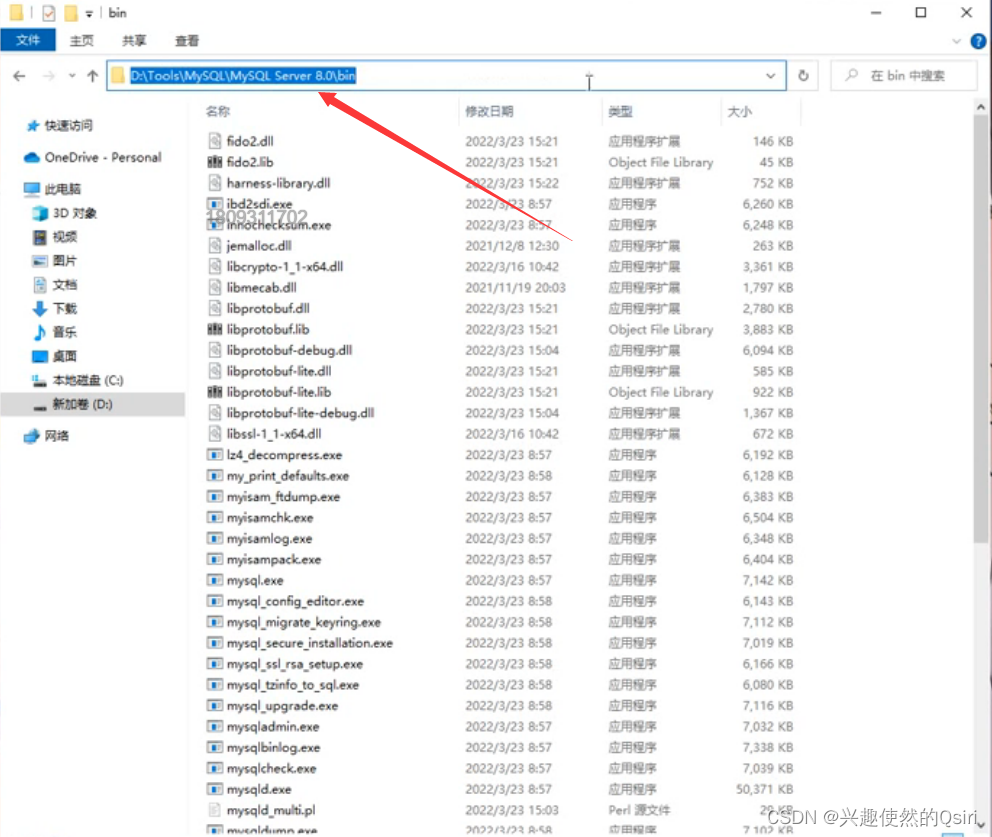Click the Forward navigation arrow
This screenshot has width=992, height=837.
(49, 76)
